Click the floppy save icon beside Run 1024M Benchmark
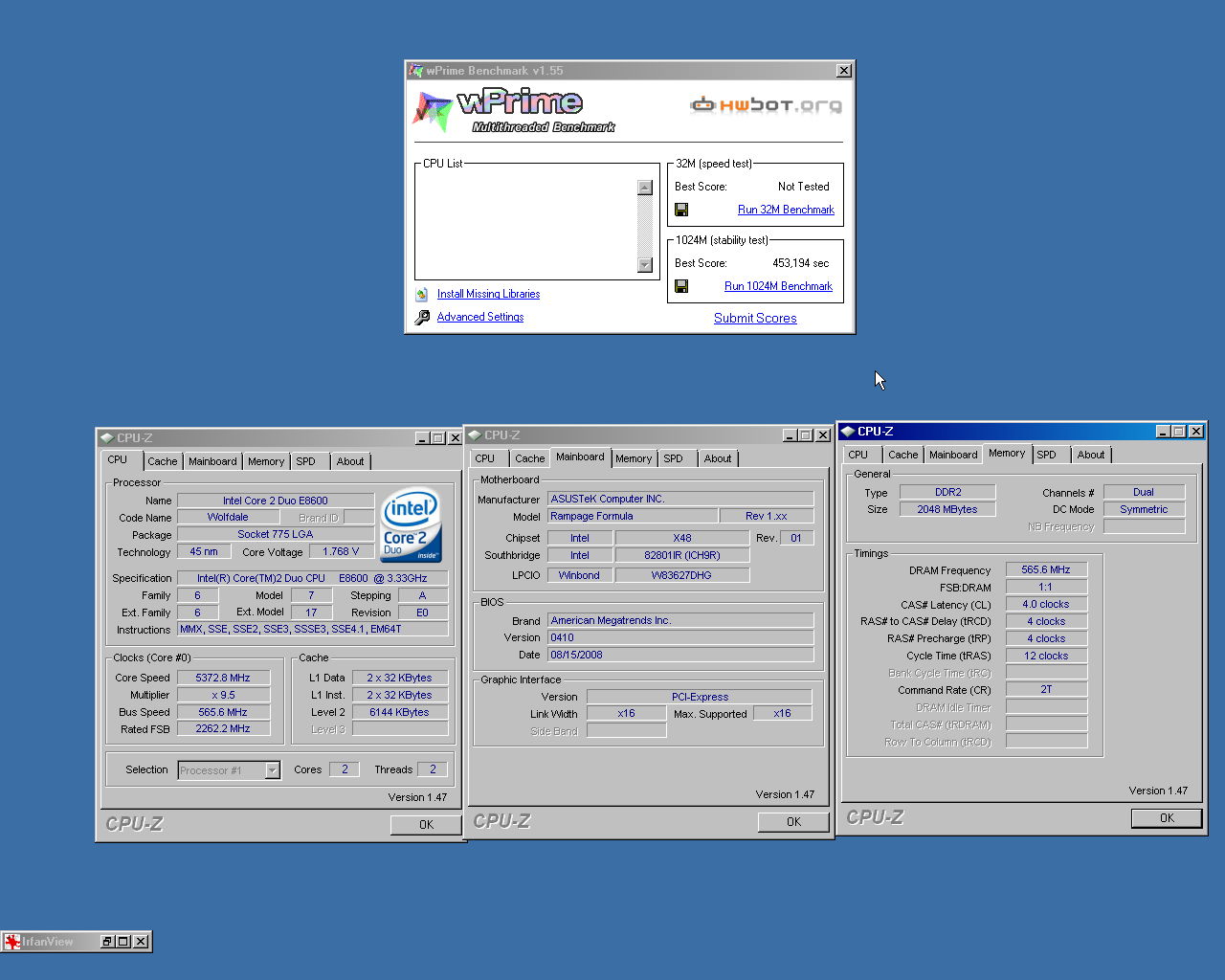Screen dimensions: 1225x980 (x=681, y=286)
